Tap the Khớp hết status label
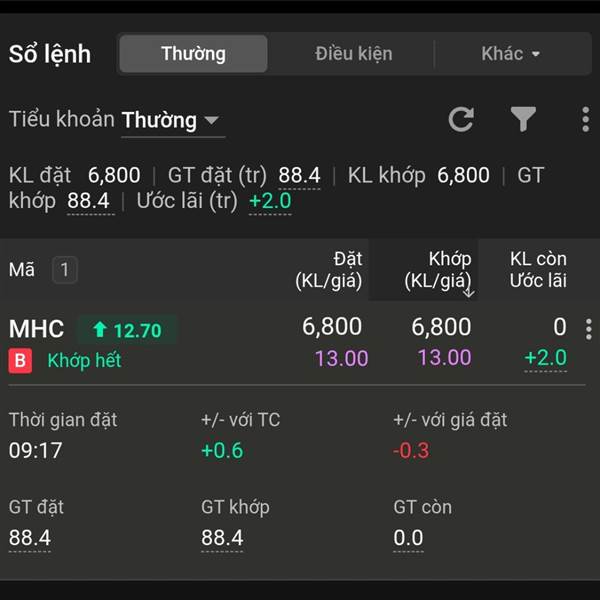 (85, 360)
